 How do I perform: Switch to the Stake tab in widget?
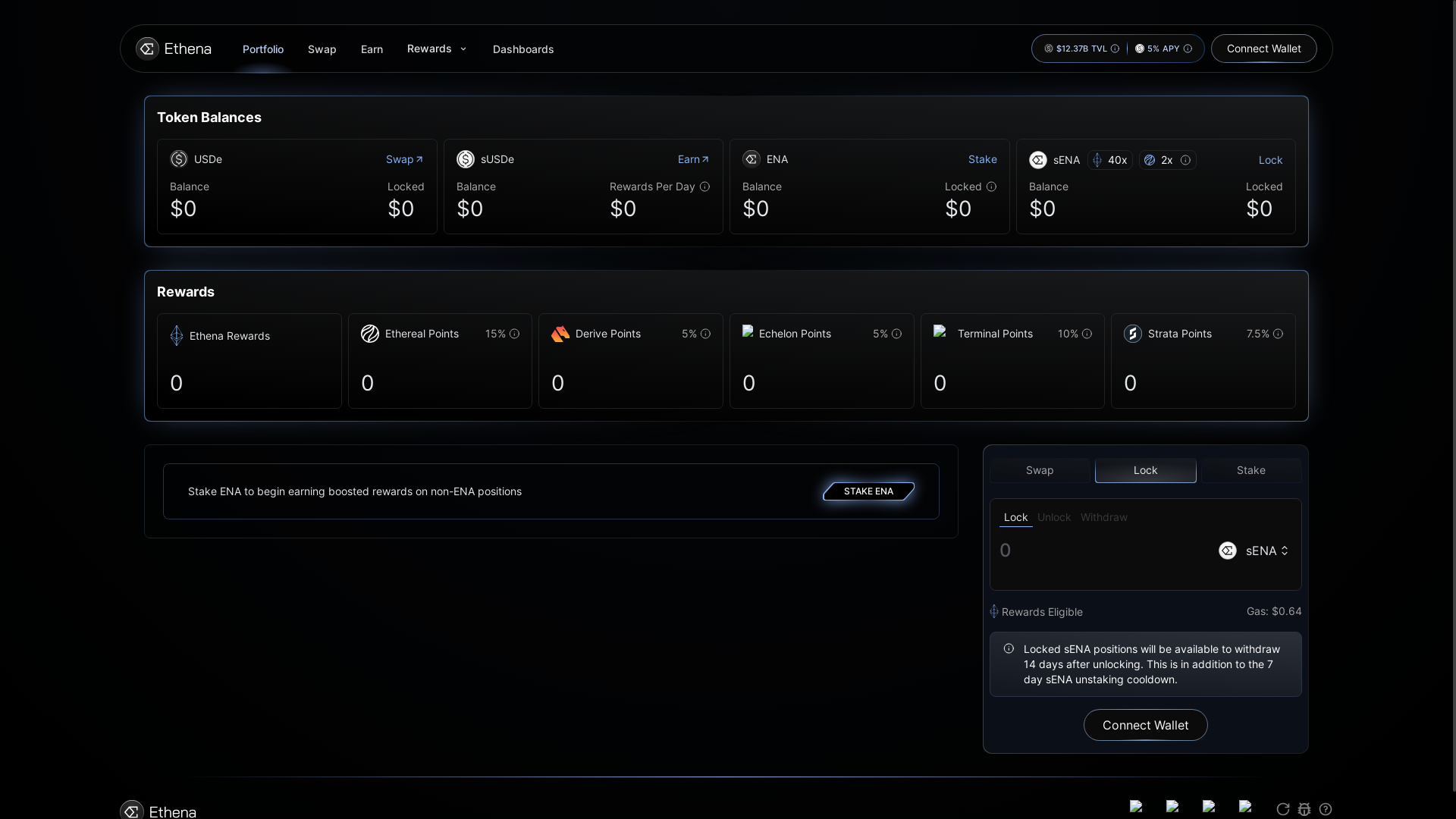[x=1251, y=470]
